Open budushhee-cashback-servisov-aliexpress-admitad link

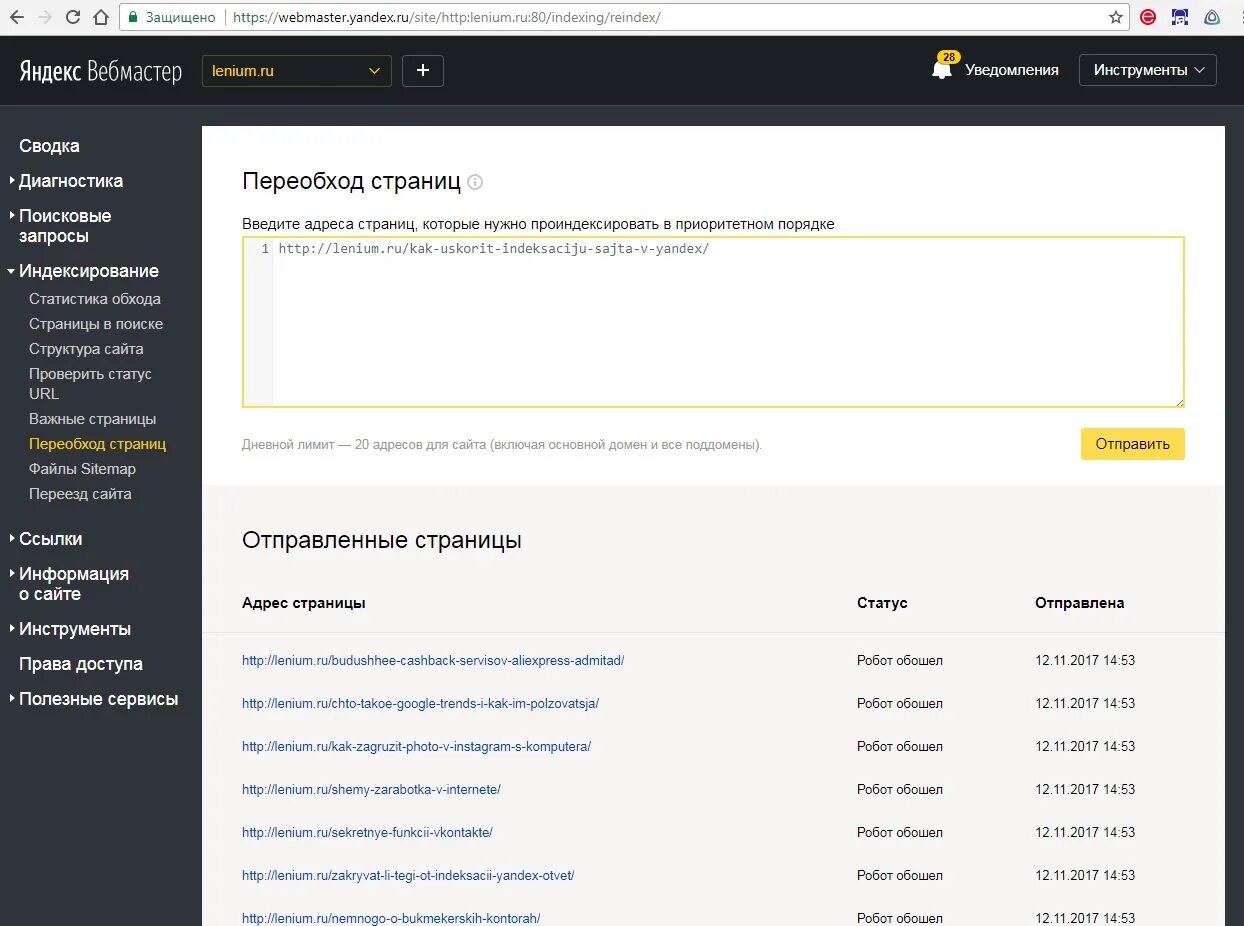(433, 661)
